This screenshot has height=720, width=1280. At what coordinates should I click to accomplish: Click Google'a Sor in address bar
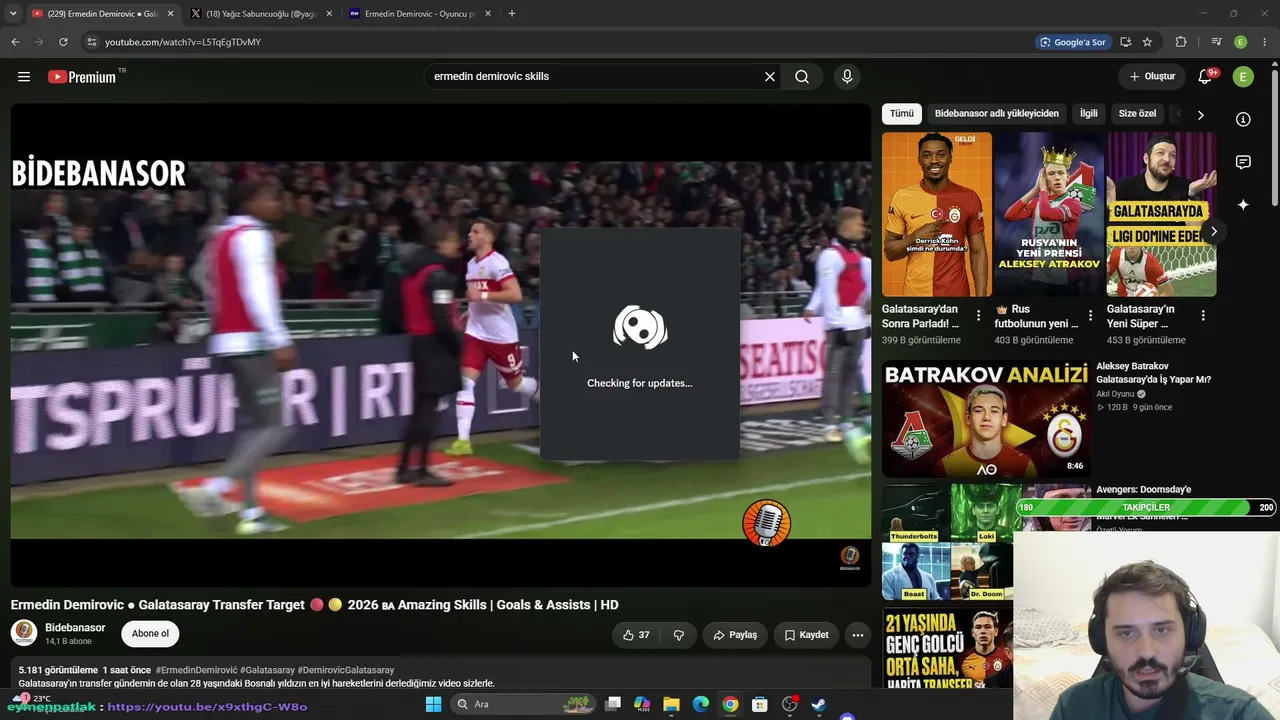click(1072, 42)
